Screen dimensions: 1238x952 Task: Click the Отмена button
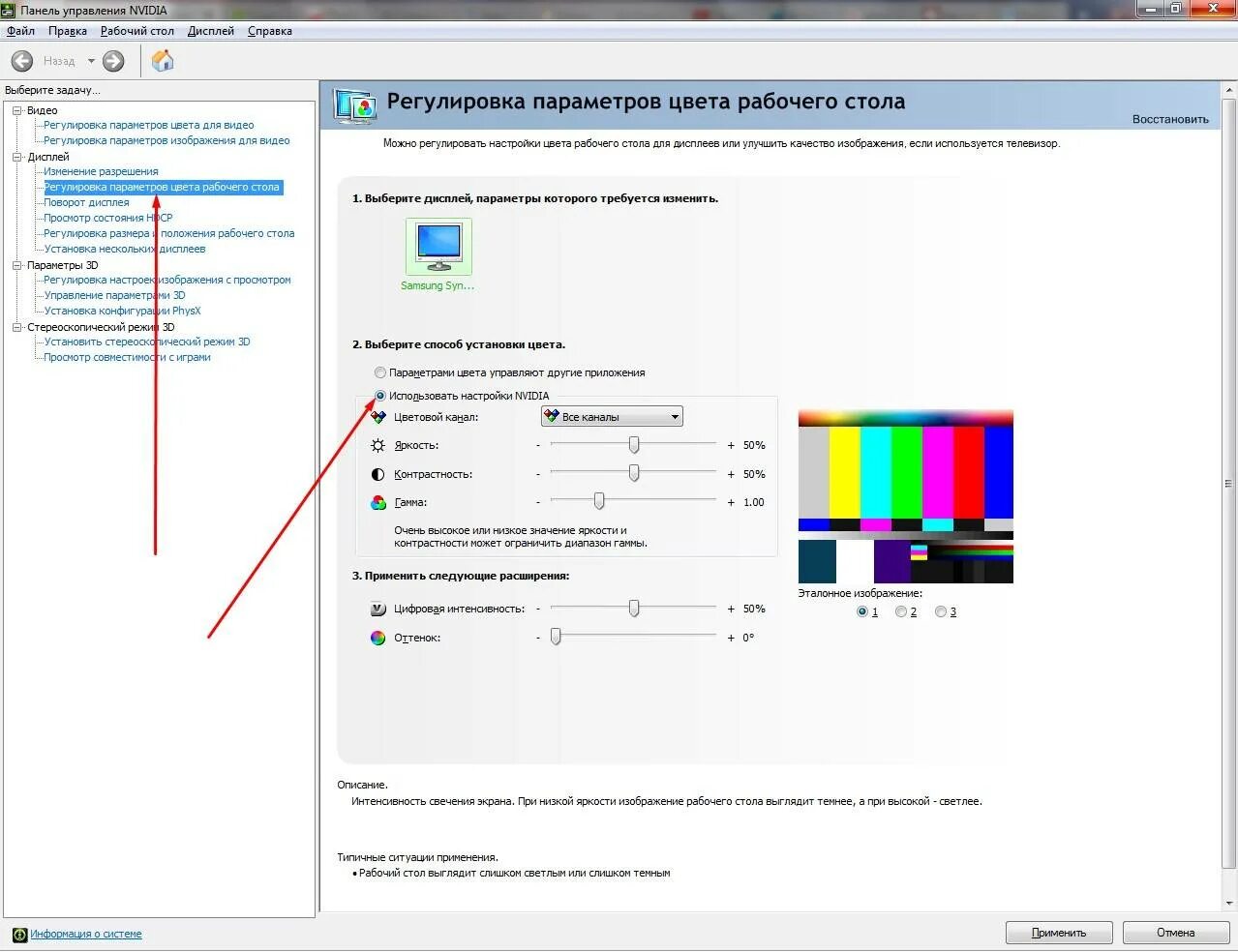pyautogui.click(x=1176, y=934)
